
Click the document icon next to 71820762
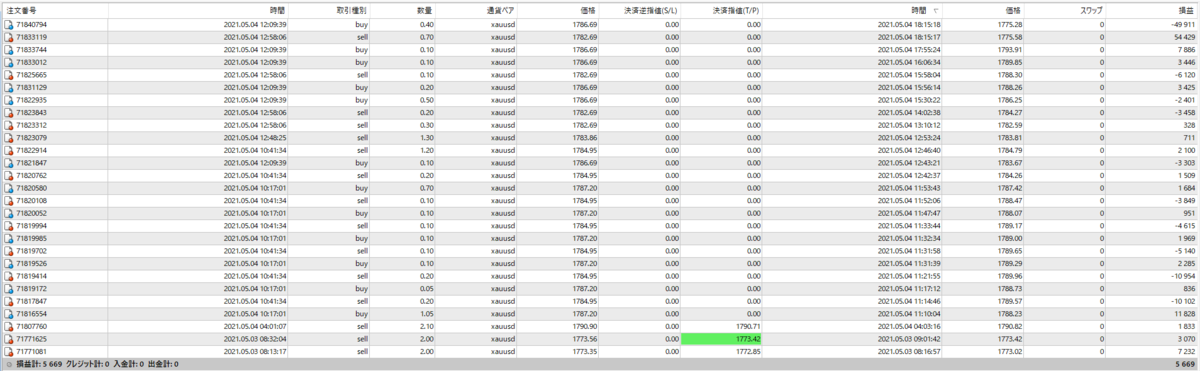9,176
